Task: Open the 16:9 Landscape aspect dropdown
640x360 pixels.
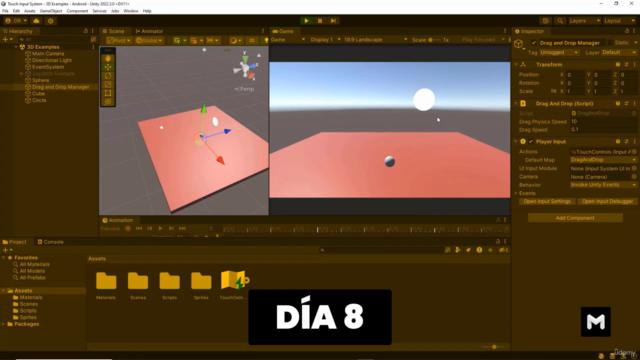Action: coord(376,40)
